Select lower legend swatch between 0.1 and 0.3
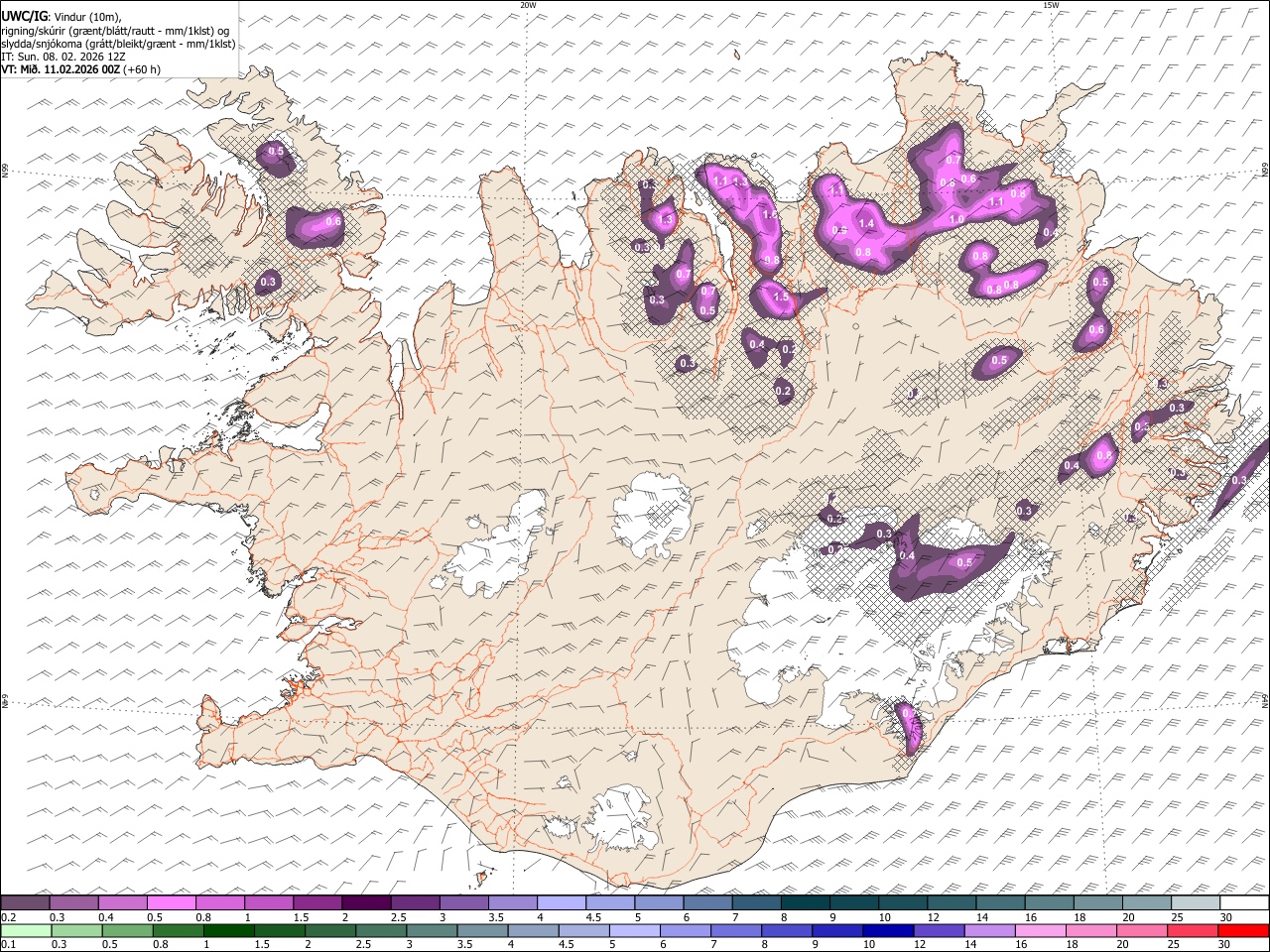This screenshot has height=952, width=1270. tap(26, 930)
